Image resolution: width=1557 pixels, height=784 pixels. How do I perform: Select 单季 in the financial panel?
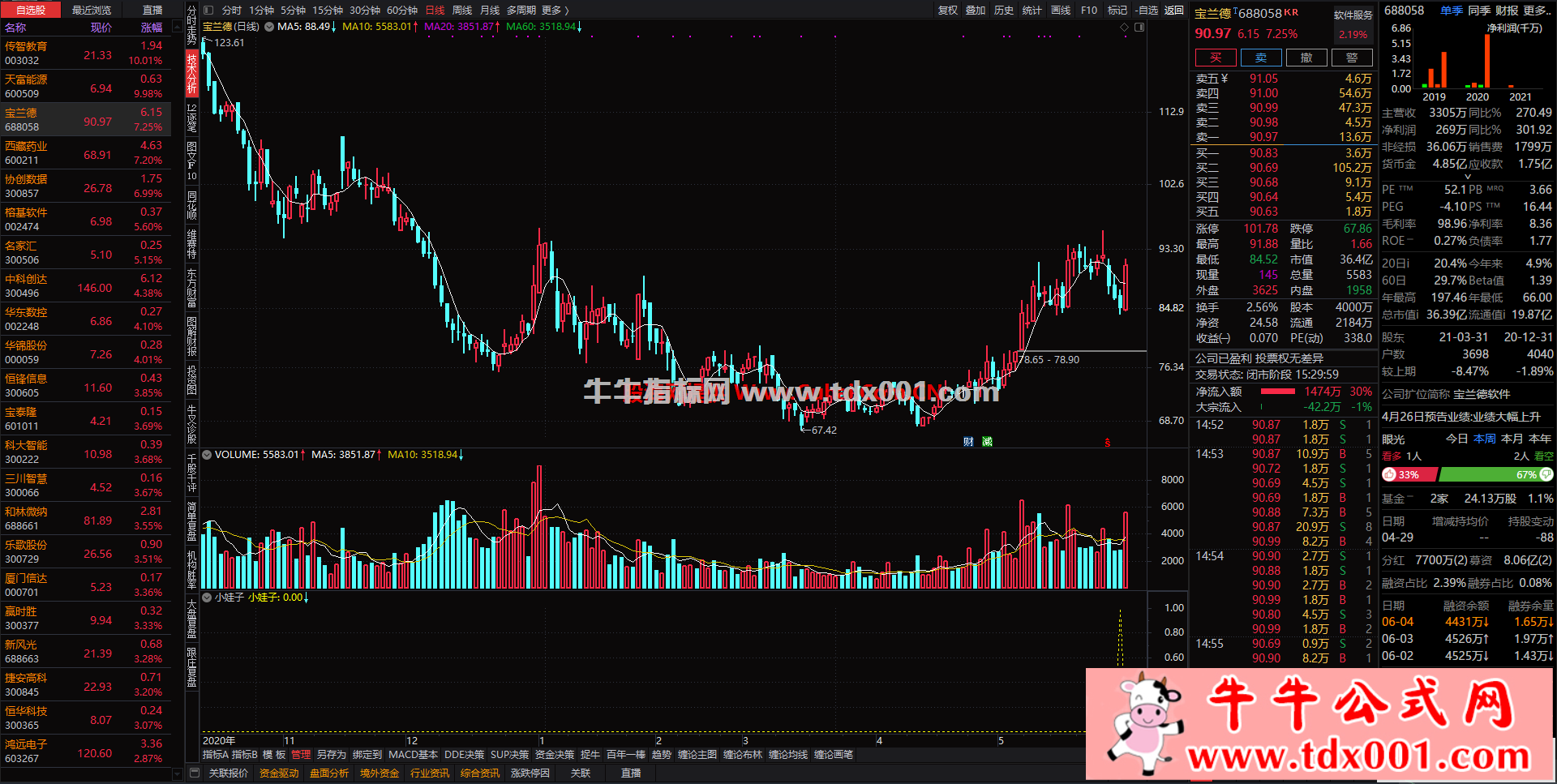[x=1452, y=10]
